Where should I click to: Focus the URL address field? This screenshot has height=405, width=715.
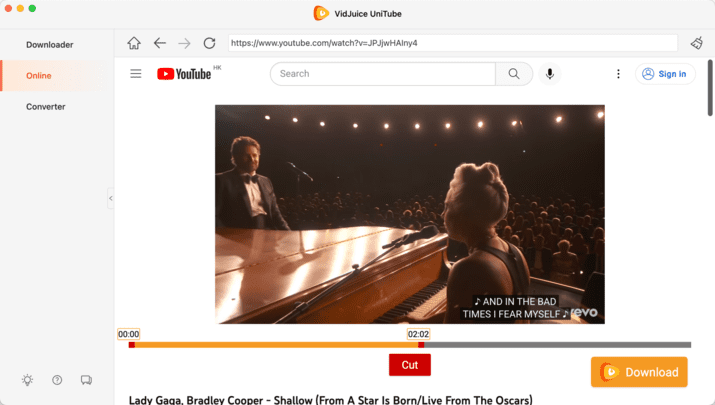click(452, 43)
